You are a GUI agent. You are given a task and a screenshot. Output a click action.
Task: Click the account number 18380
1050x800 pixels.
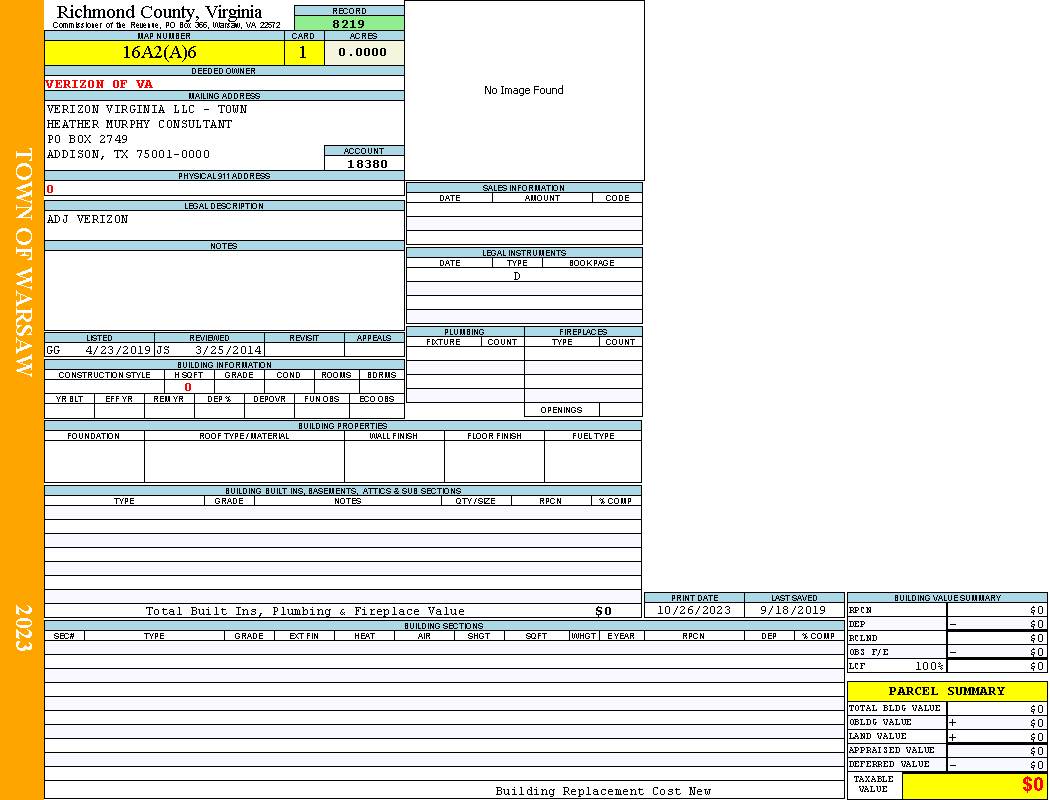366,164
